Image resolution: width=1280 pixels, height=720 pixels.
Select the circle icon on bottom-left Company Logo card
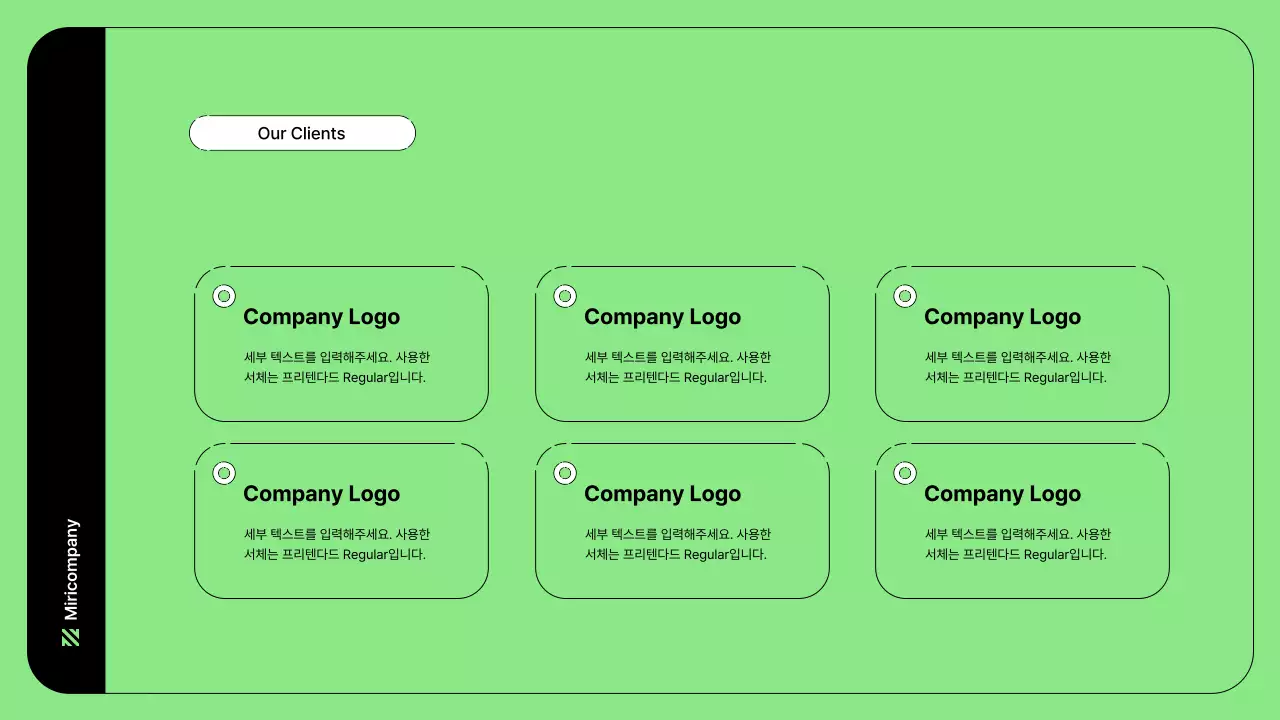pos(224,472)
